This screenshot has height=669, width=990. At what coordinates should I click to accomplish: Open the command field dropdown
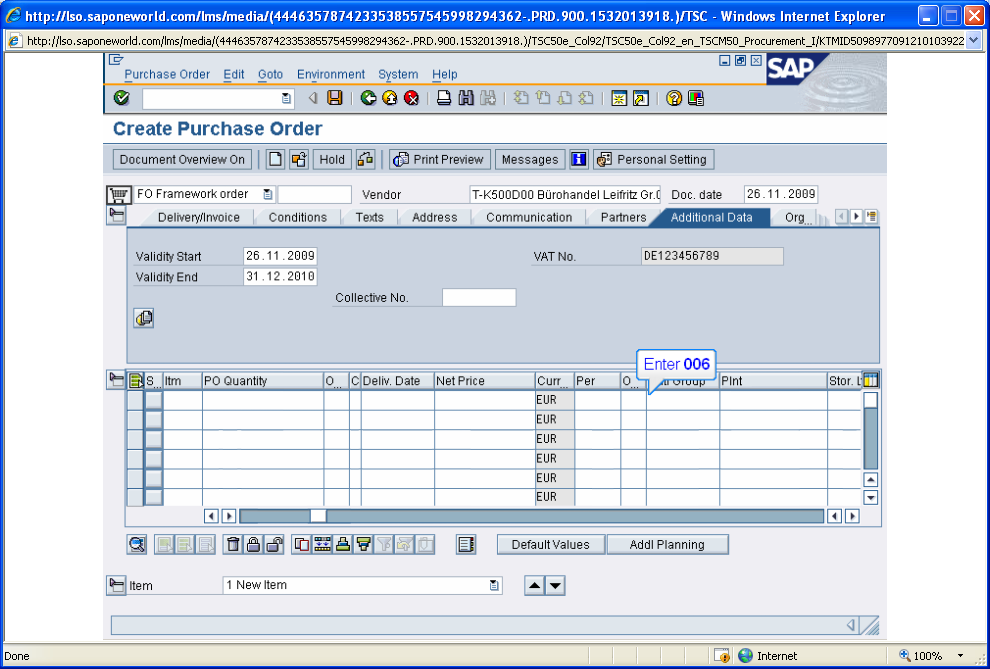coord(286,98)
